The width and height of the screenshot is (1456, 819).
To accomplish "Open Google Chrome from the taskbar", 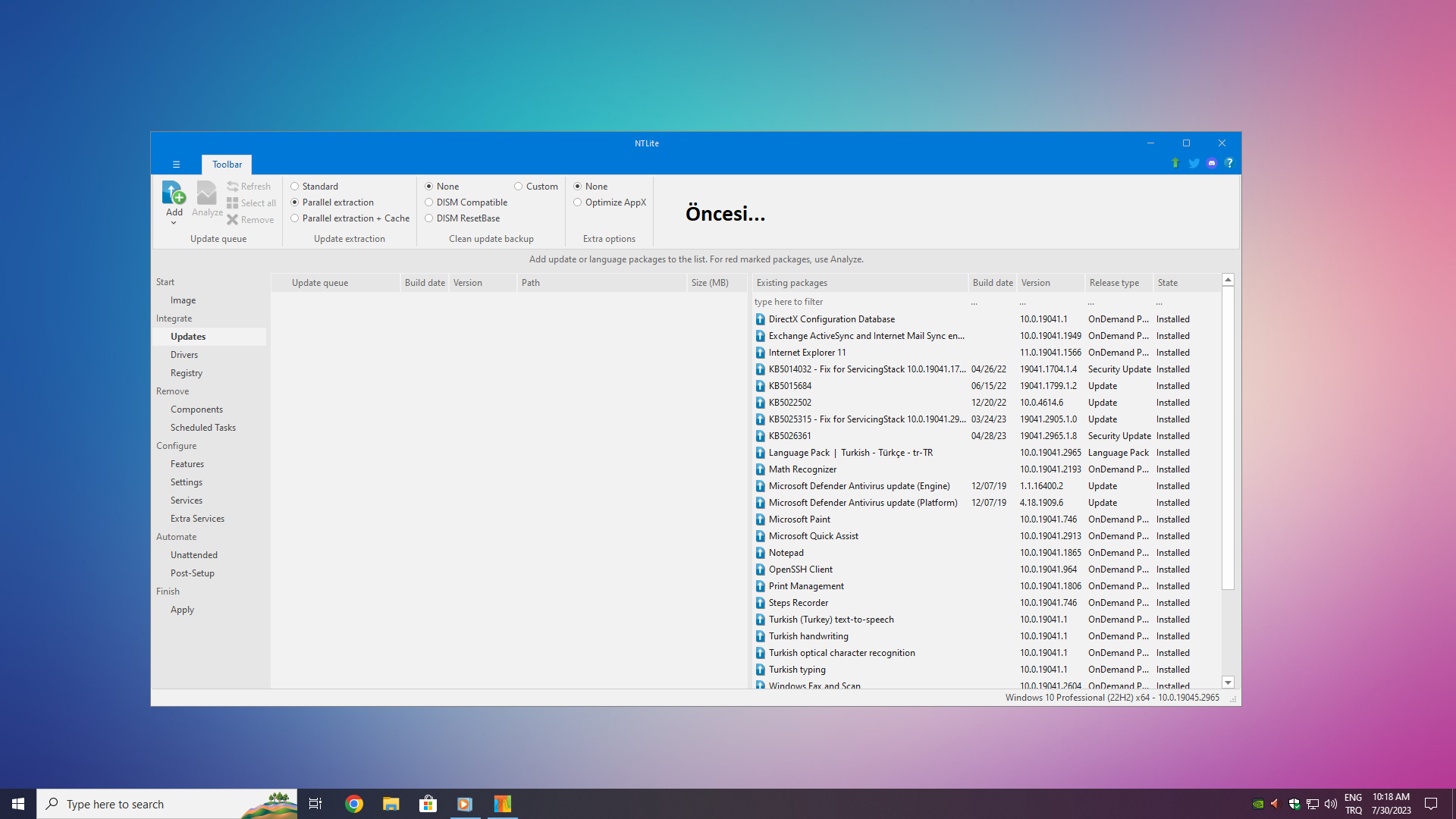I will pos(354,804).
